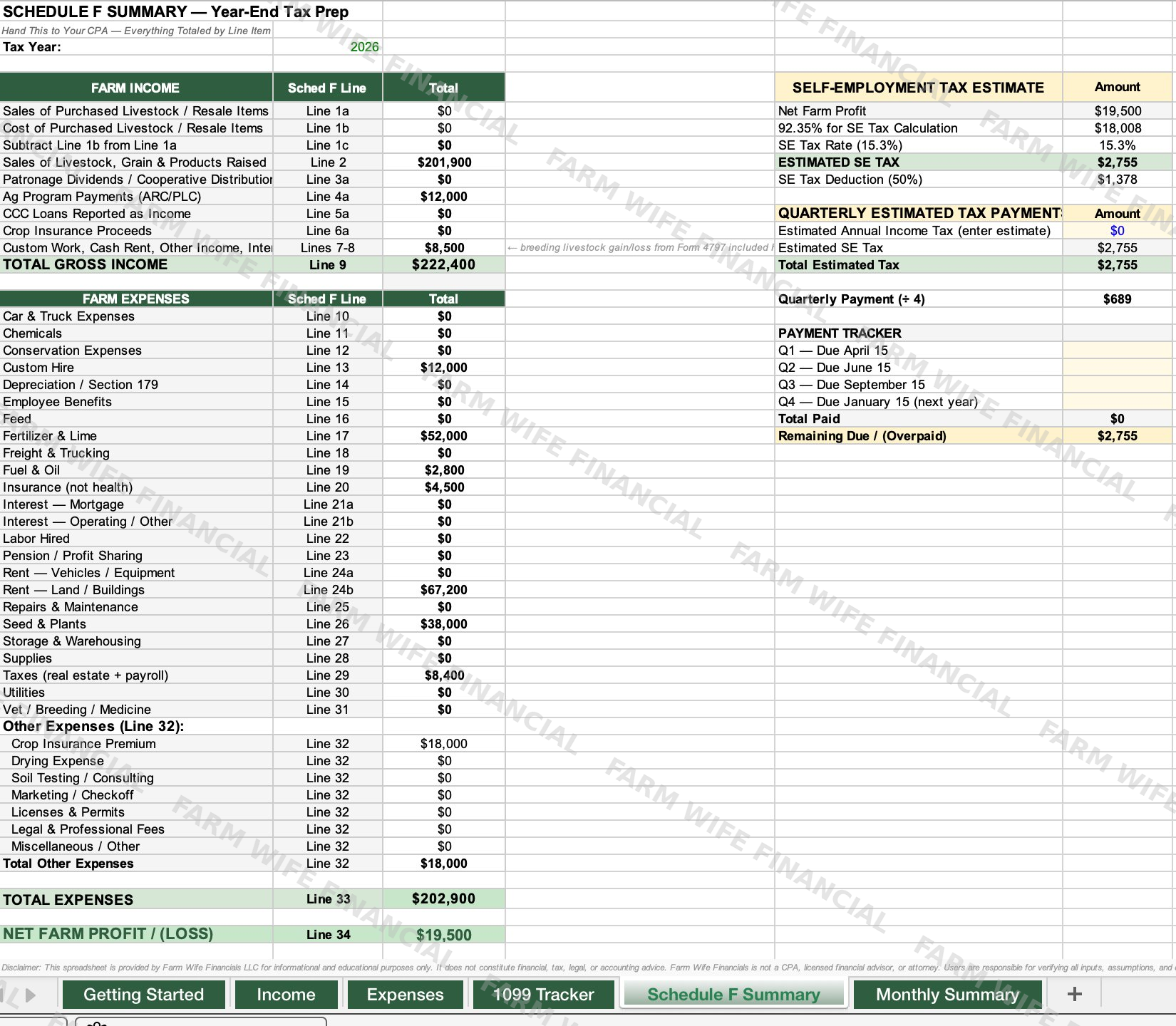
Task: Click the FARM EXPENSES header cell
Action: click(x=135, y=299)
